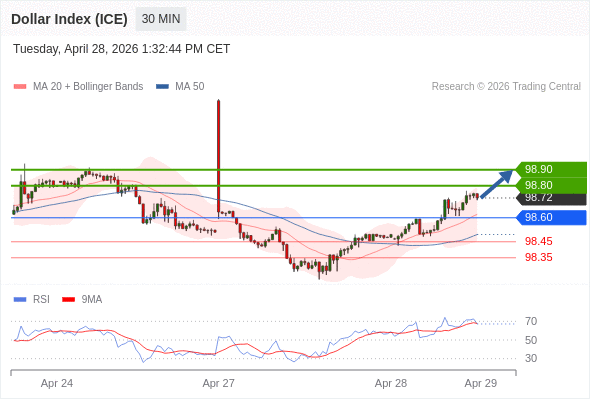Click the RSI legend label

pos(41,300)
